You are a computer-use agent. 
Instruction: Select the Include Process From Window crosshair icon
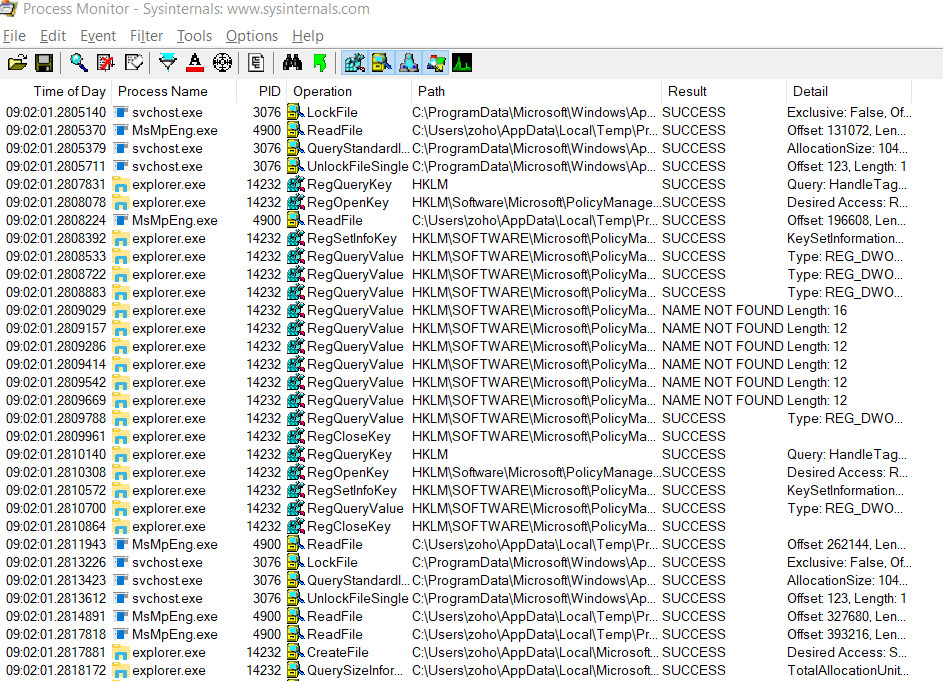223,63
